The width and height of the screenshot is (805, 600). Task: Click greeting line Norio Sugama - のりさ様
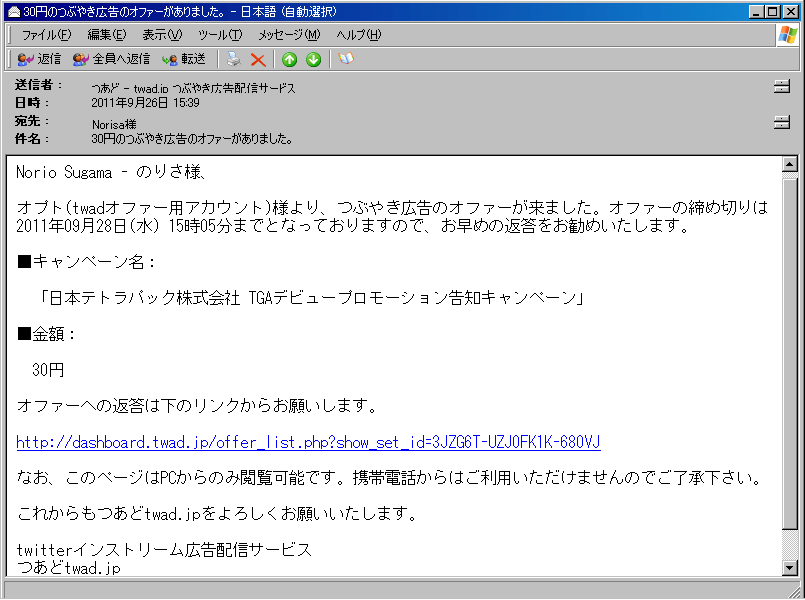(111, 172)
